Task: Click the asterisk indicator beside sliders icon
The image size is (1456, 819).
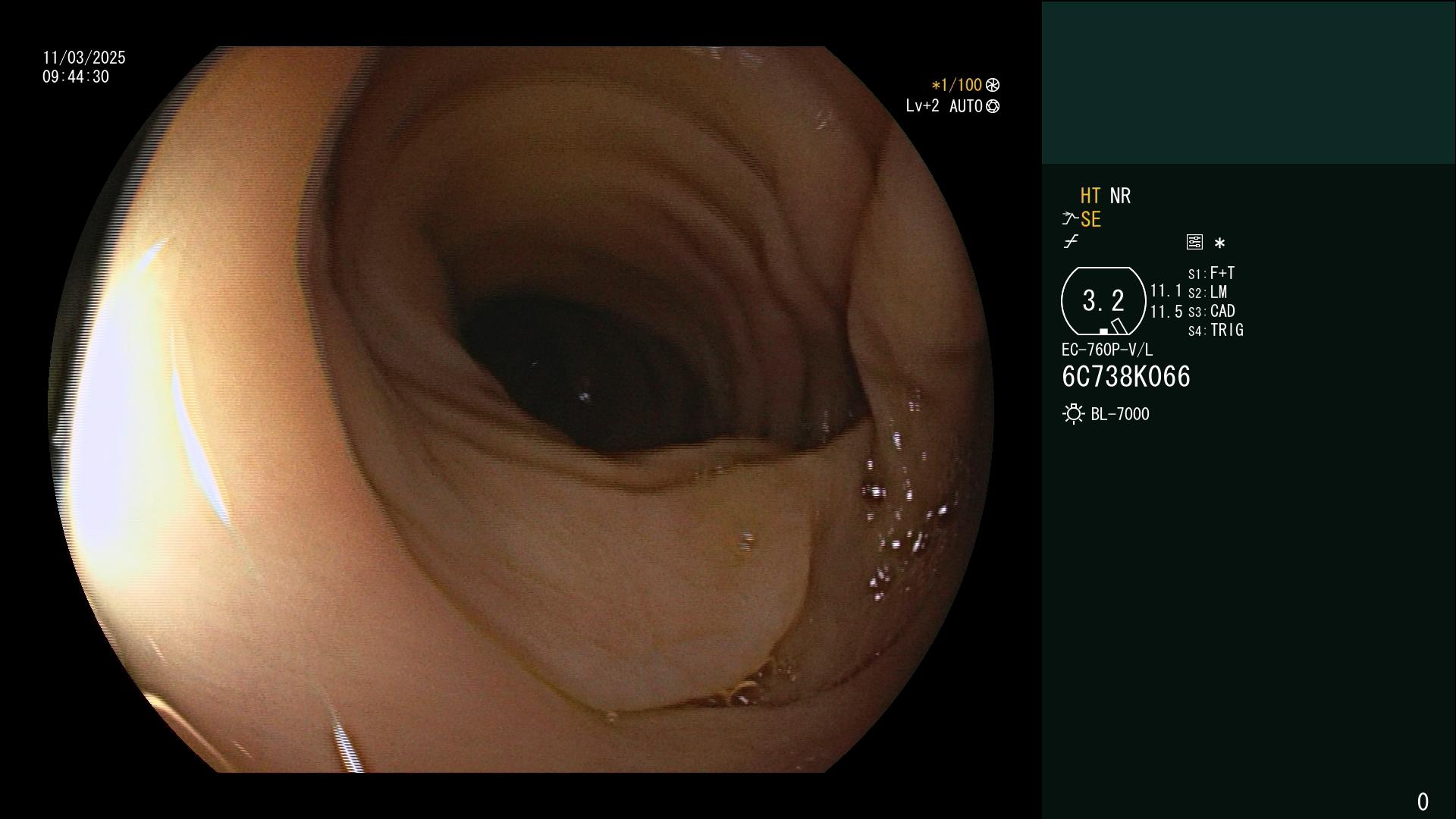Action: click(1219, 243)
